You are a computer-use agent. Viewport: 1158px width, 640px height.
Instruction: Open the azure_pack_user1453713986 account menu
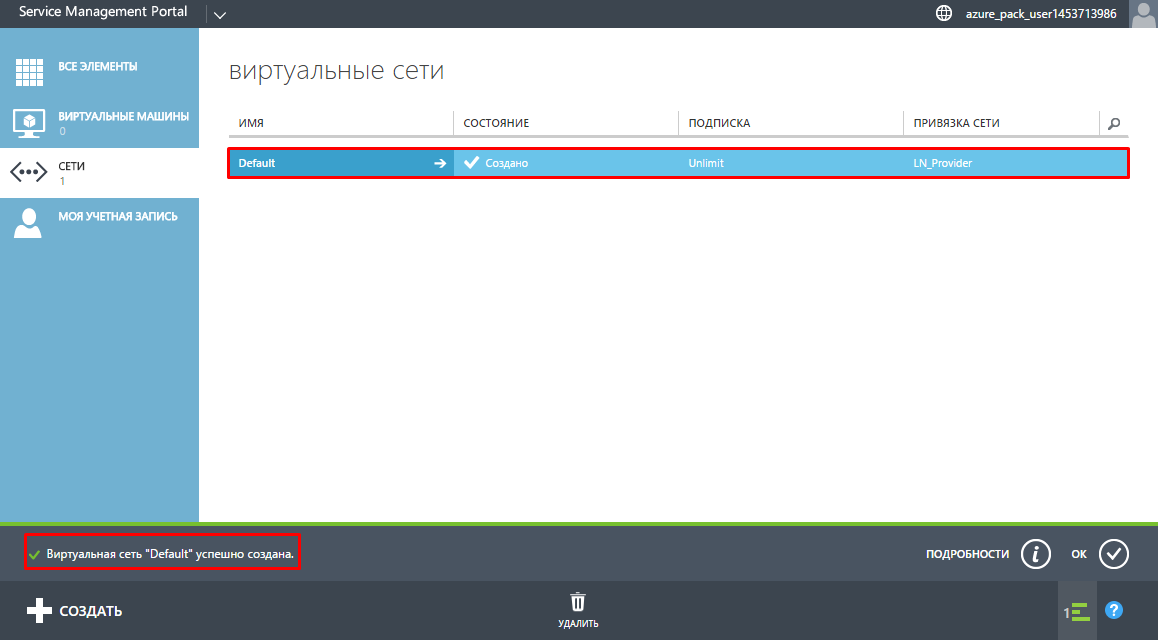(x=1040, y=14)
